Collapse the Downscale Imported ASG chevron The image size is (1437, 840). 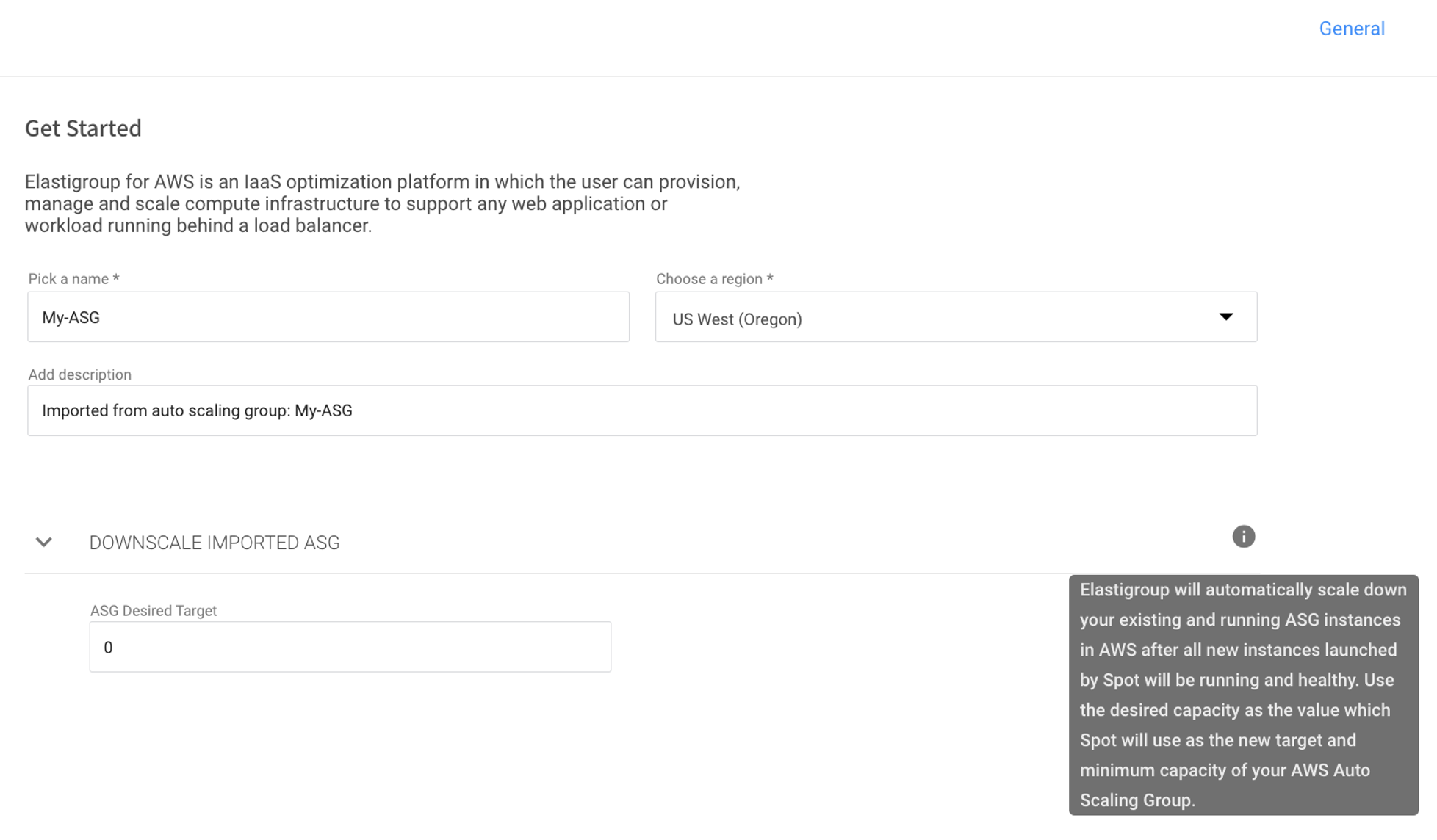[44, 543]
